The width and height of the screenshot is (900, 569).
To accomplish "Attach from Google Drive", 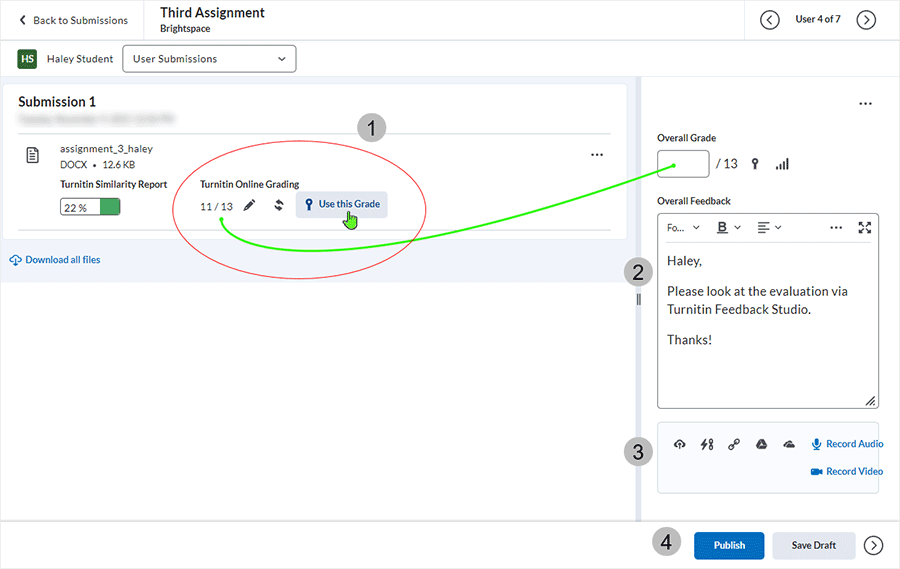I will click(762, 444).
